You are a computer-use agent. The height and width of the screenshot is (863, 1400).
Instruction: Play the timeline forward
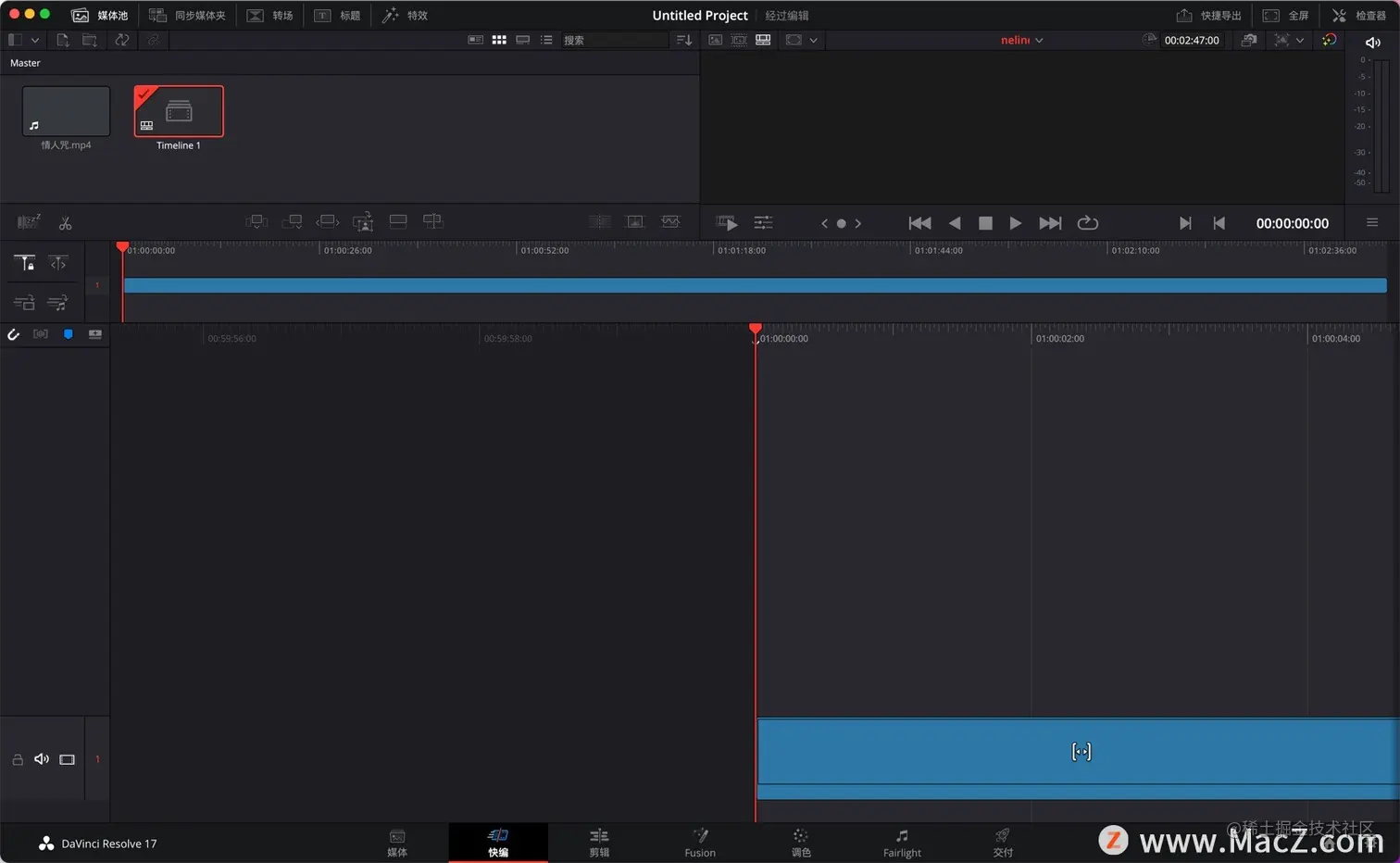tap(1016, 223)
